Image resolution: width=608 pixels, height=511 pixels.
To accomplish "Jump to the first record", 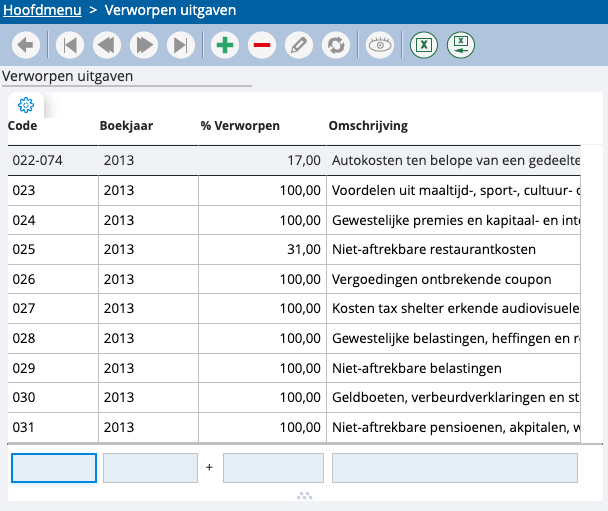I will (69, 45).
